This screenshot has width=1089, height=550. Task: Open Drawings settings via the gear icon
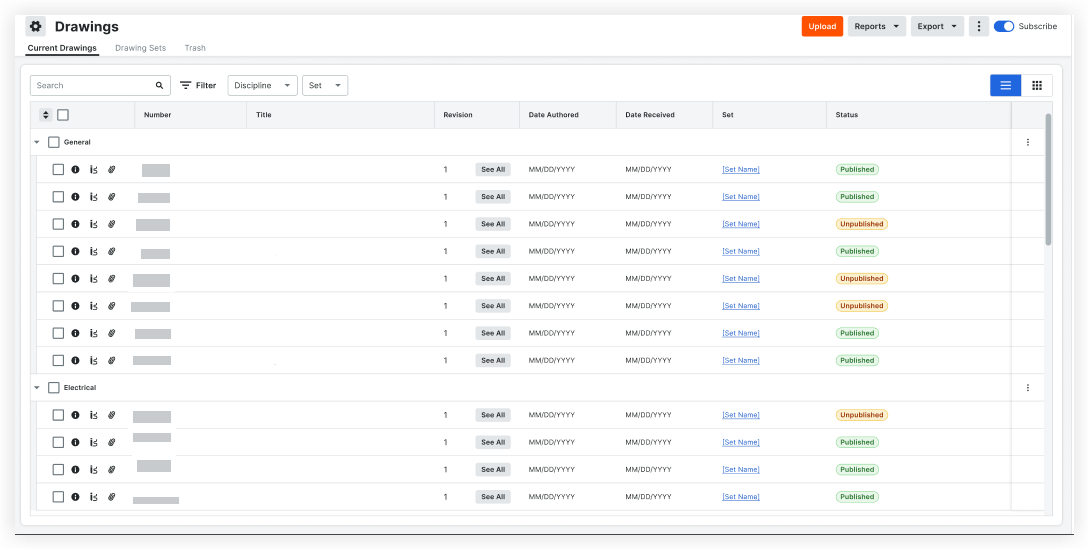pyautogui.click(x=35, y=26)
